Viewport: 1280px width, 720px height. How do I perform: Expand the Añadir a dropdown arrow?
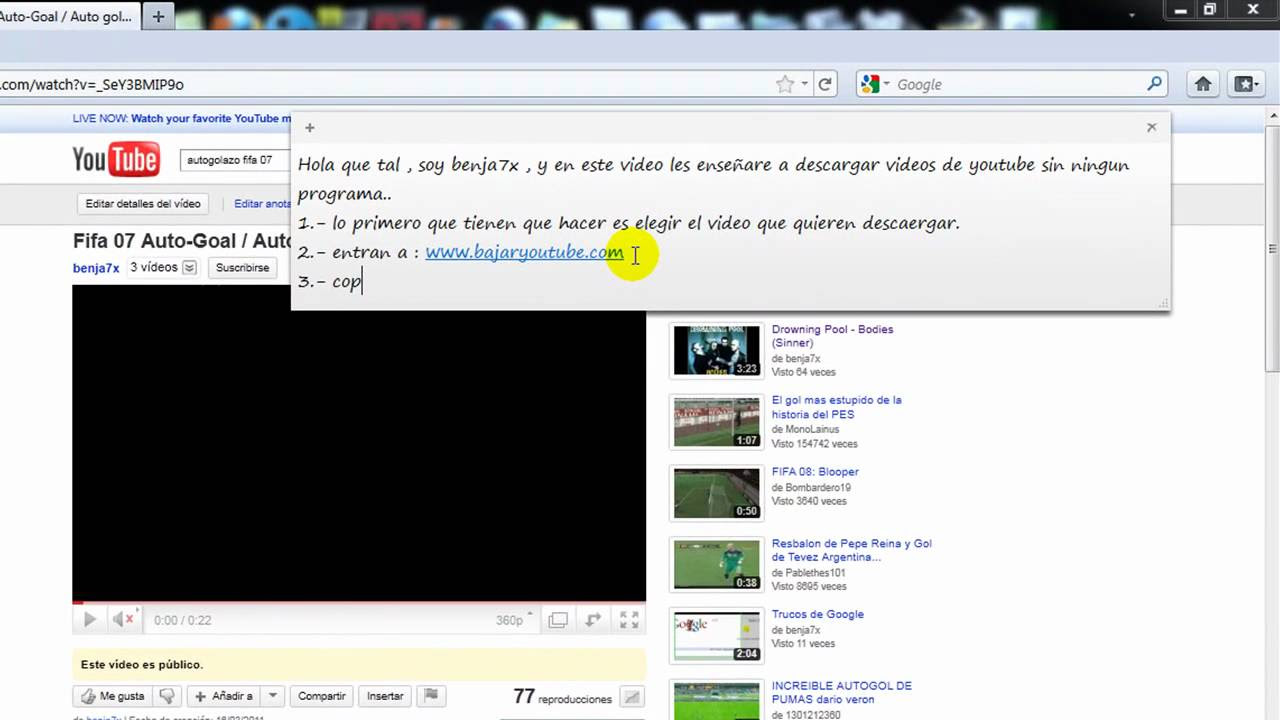pos(274,696)
